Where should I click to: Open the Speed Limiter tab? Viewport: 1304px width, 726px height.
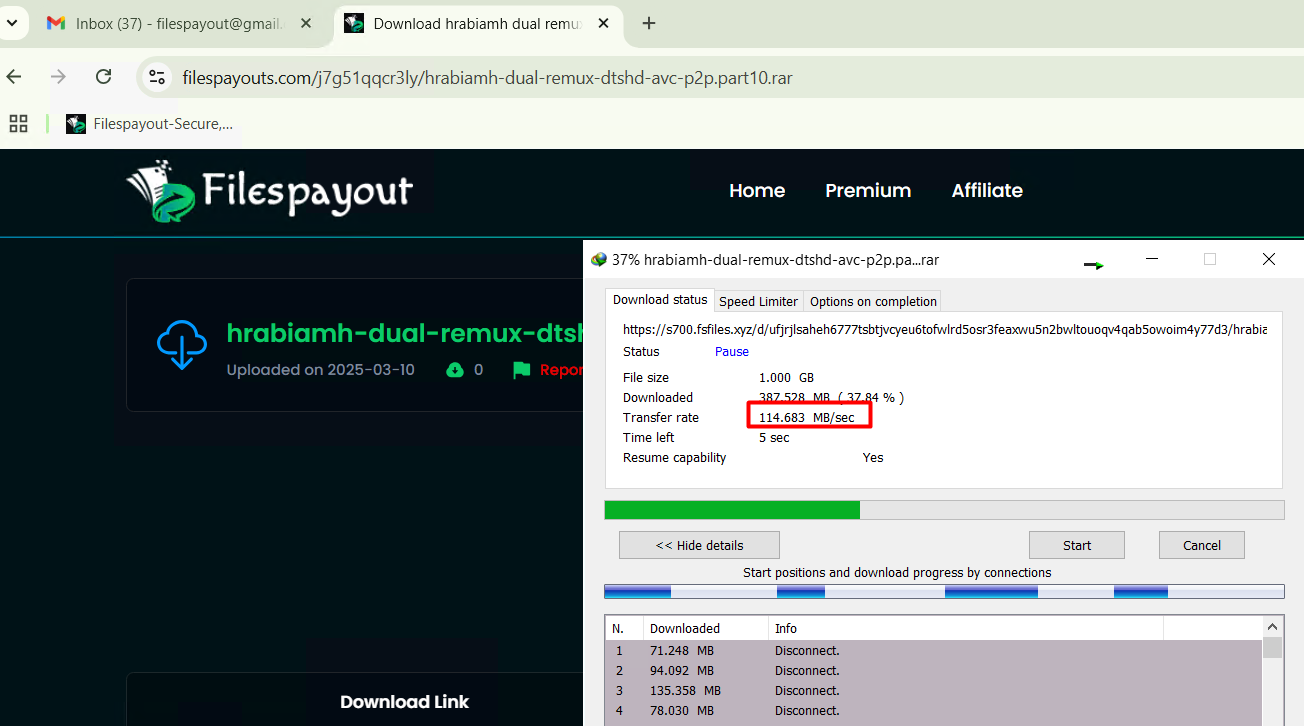(758, 301)
